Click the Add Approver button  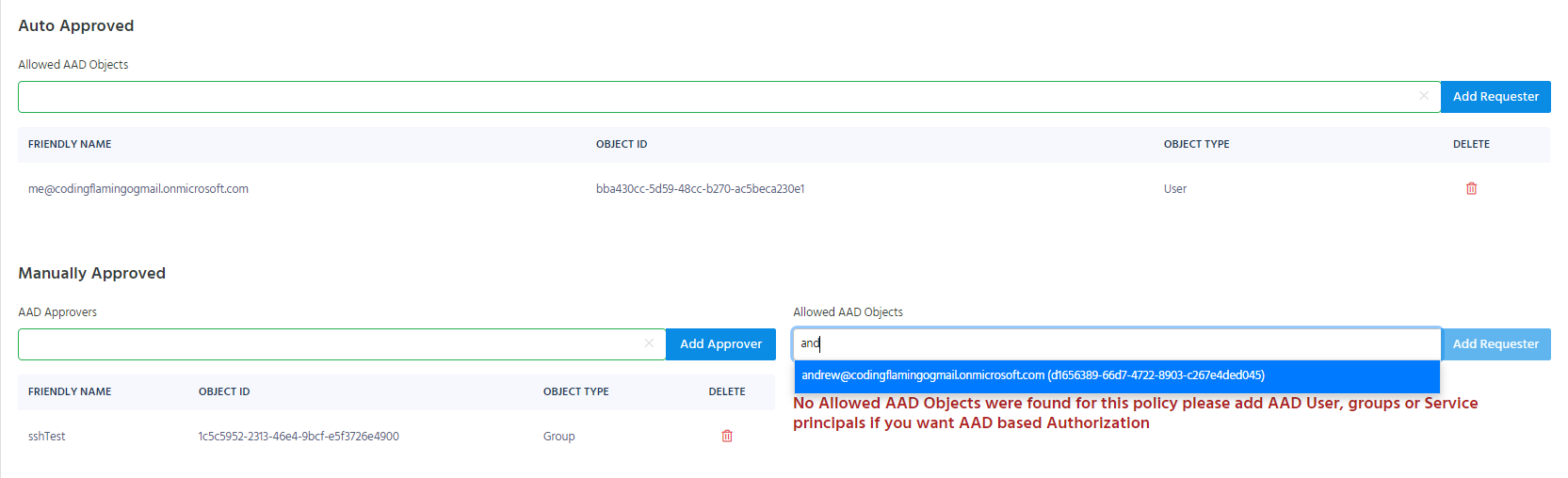click(720, 344)
